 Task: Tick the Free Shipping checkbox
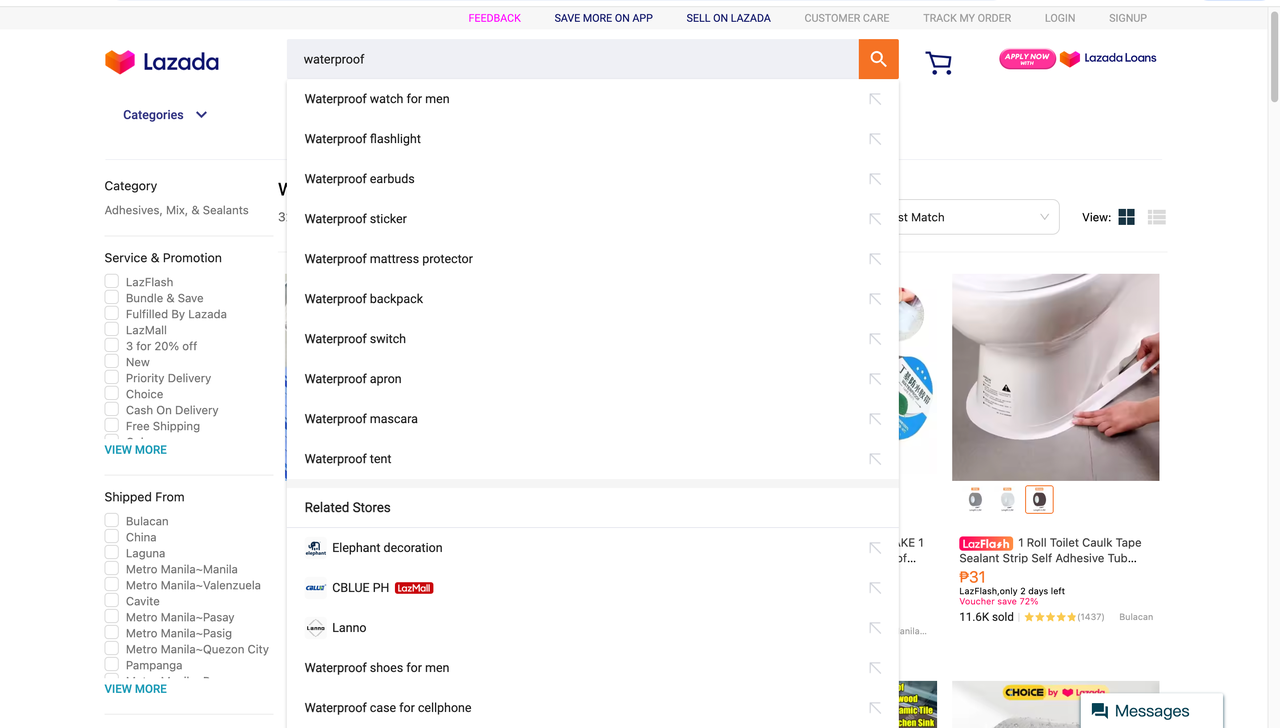tap(112, 425)
